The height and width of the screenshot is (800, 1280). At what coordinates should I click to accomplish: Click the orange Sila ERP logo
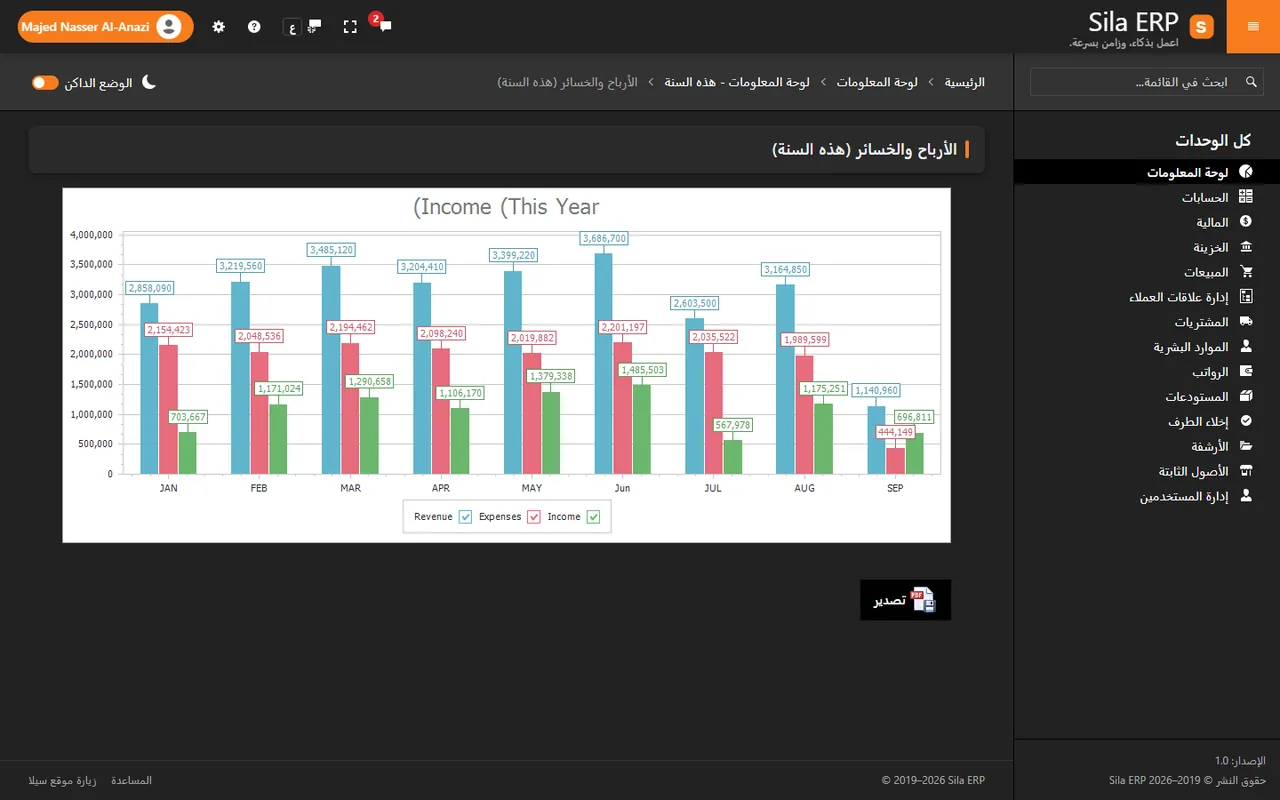(1202, 27)
